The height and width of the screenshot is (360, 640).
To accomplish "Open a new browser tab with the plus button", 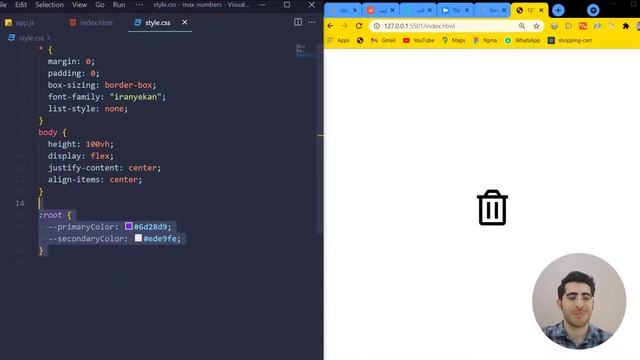I will tap(558, 10).
